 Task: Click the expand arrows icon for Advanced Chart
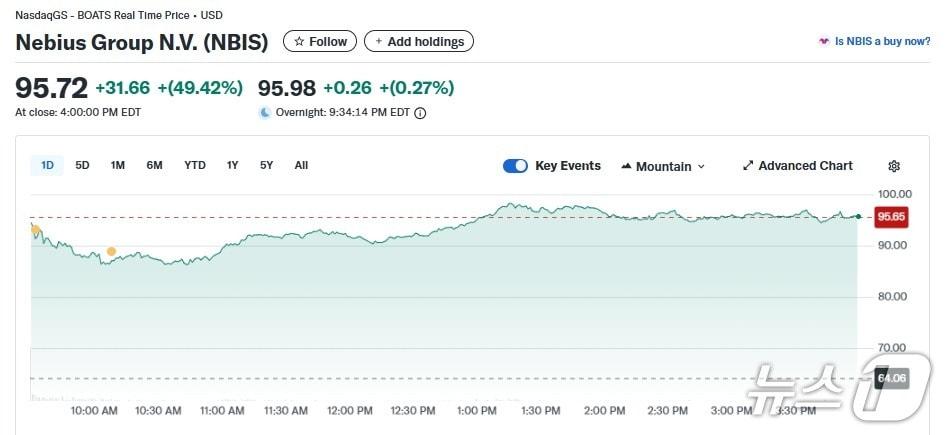point(747,166)
